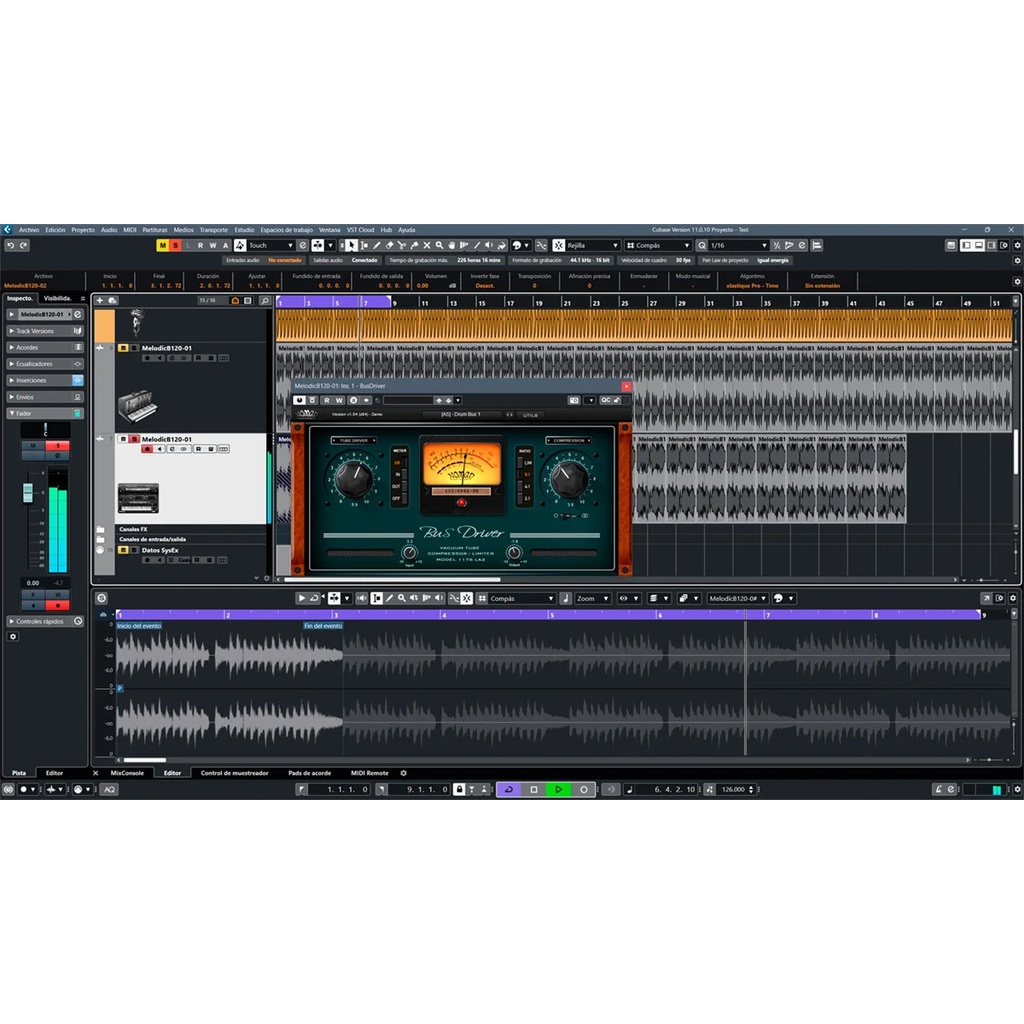The image size is (1024, 1024).
Task: Click the Control de muestreador tab
Action: coord(234,773)
